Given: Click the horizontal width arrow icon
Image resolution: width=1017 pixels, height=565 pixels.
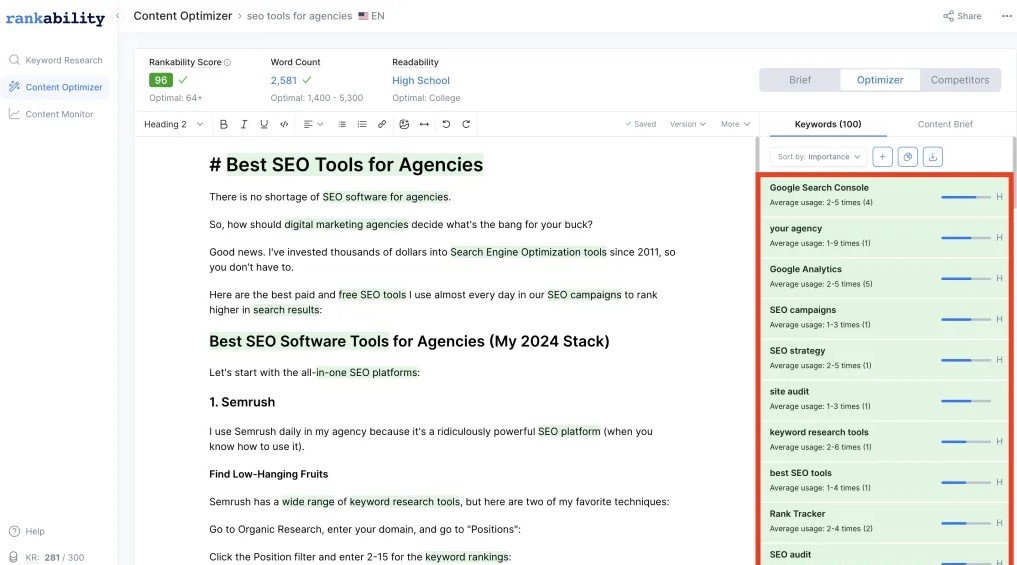Looking at the screenshot, I should click(x=424, y=124).
